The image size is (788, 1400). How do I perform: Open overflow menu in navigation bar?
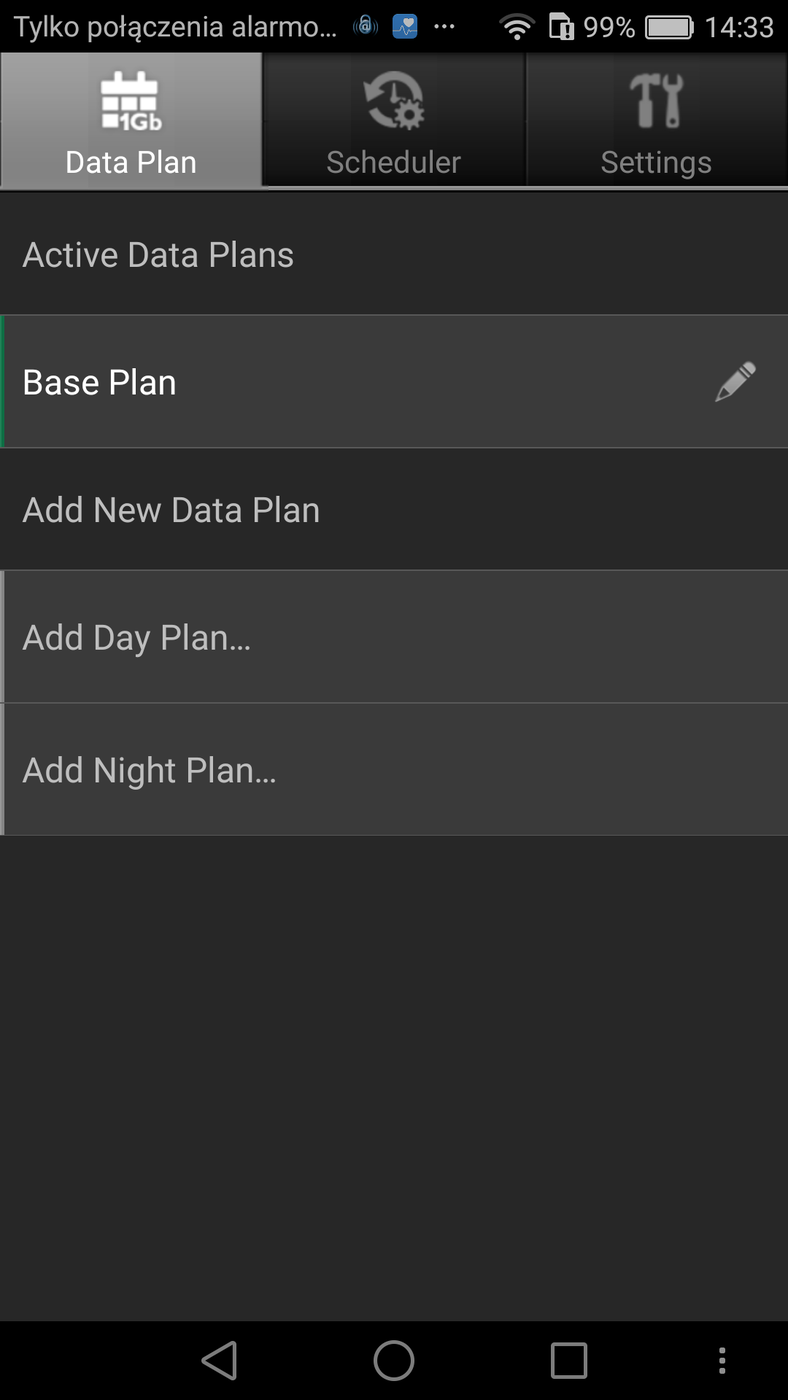722,1360
